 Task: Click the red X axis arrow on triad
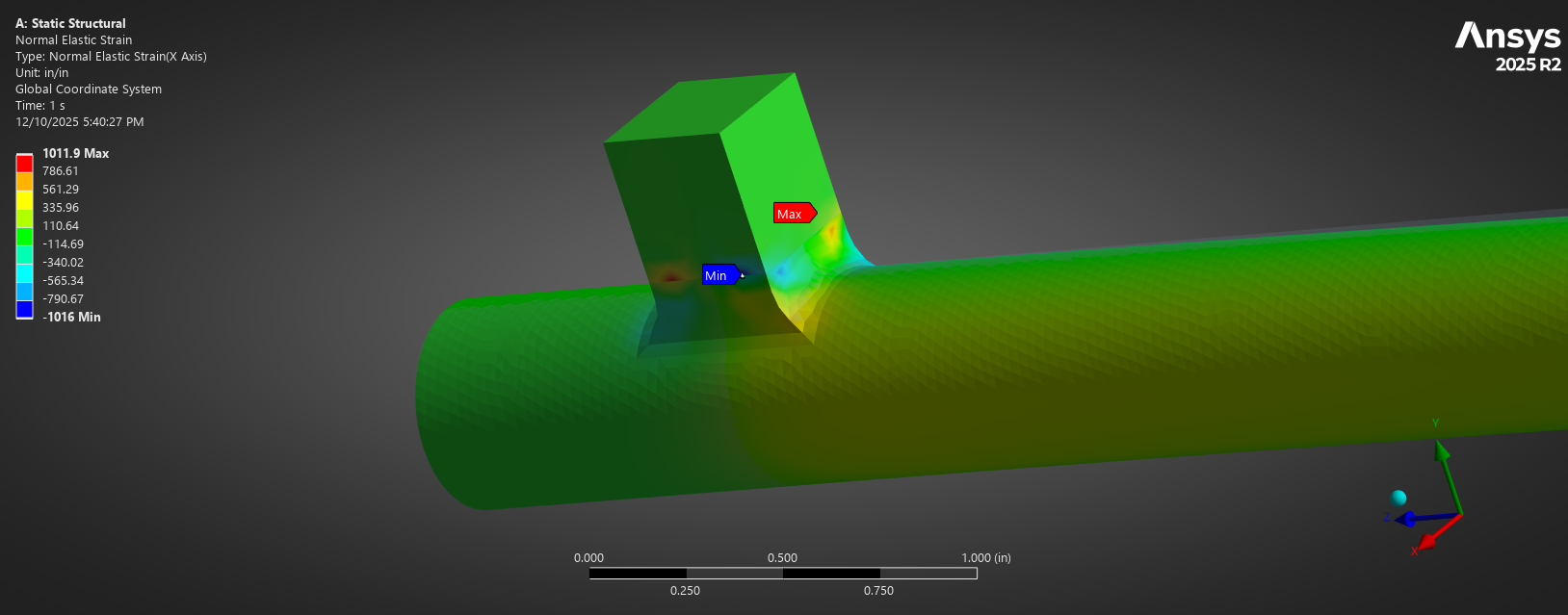(1430, 541)
